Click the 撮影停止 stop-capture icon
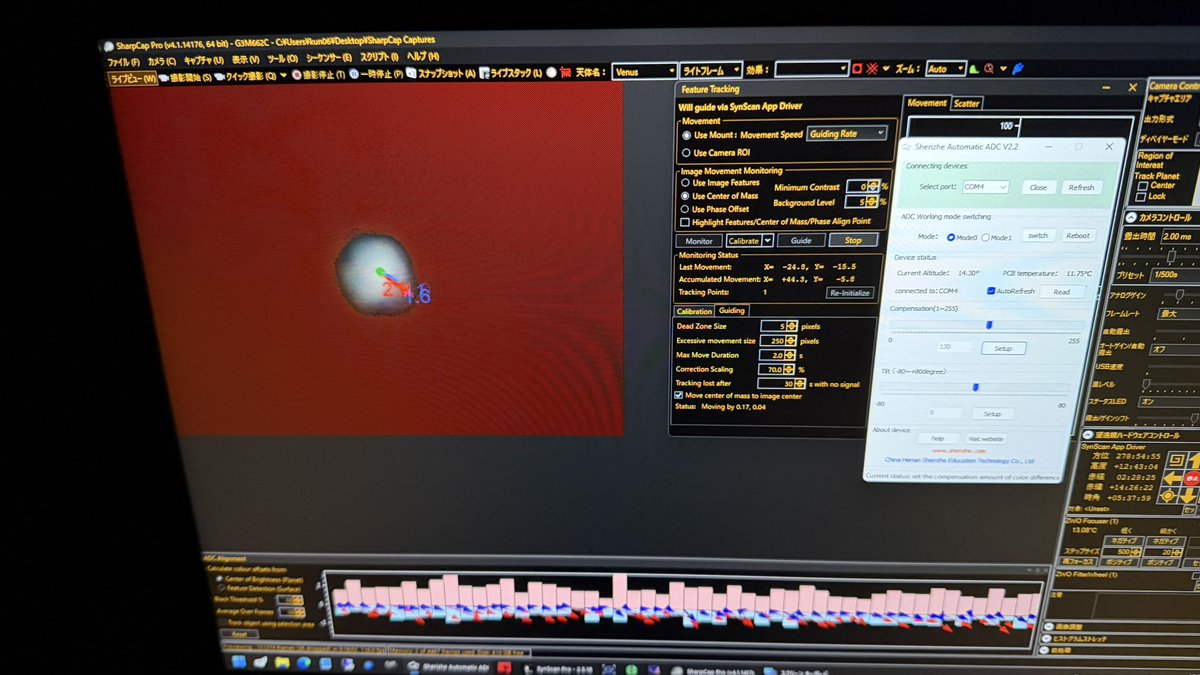Image resolution: width=1200 pixels, height=675 pixels. coord(296,74)
